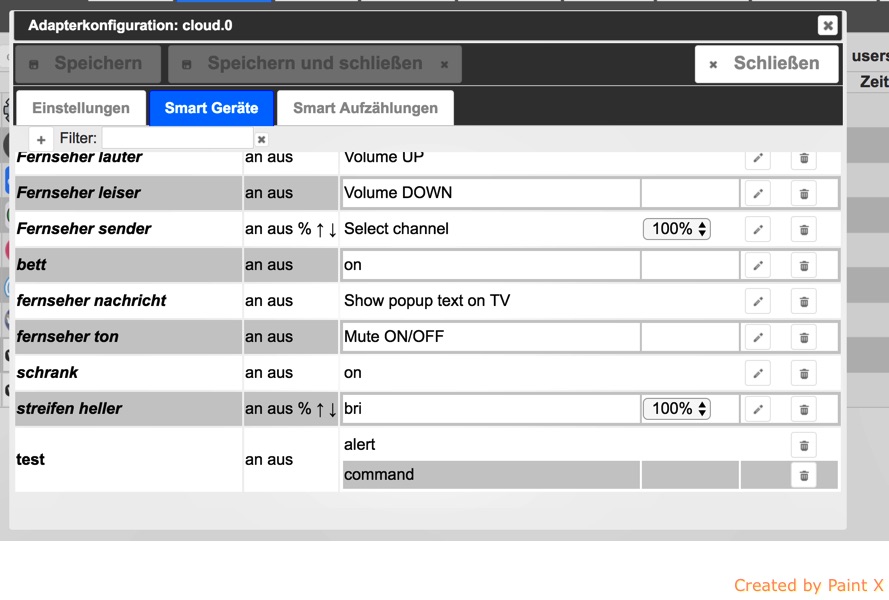
Task: Delete the alert state of test
Action: 804,445
